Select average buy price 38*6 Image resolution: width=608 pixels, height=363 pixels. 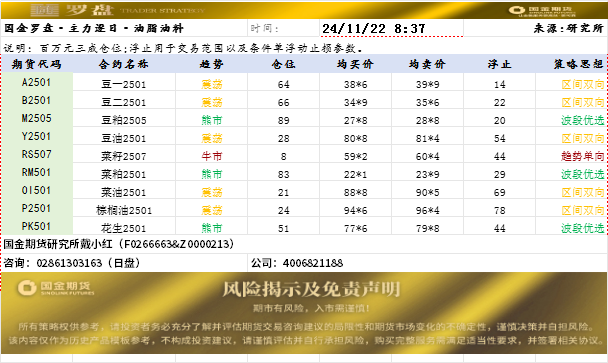tap(355, 84)
